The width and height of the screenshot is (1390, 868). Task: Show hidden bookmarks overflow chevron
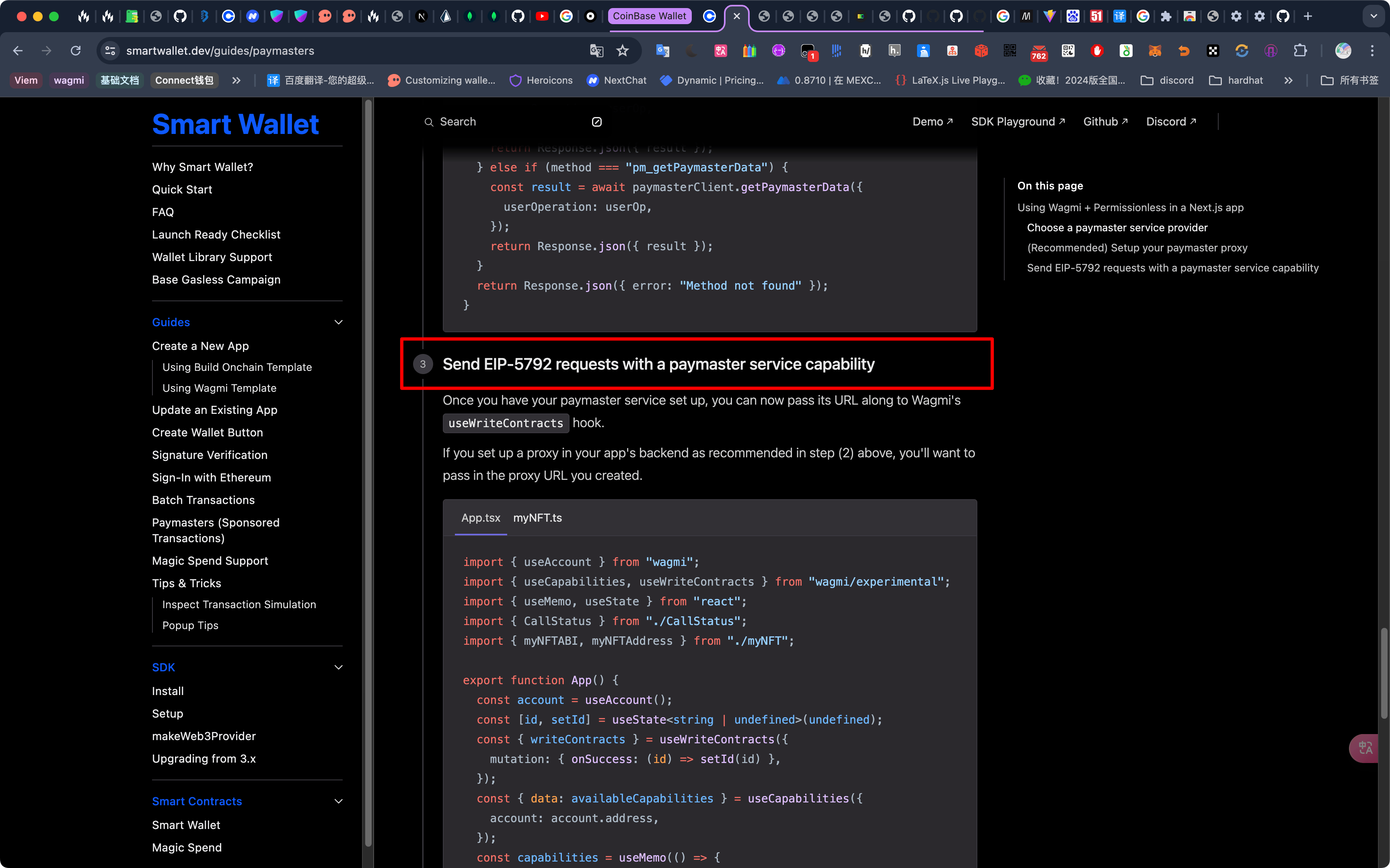pyautogui.click(x=1288, y=80)
